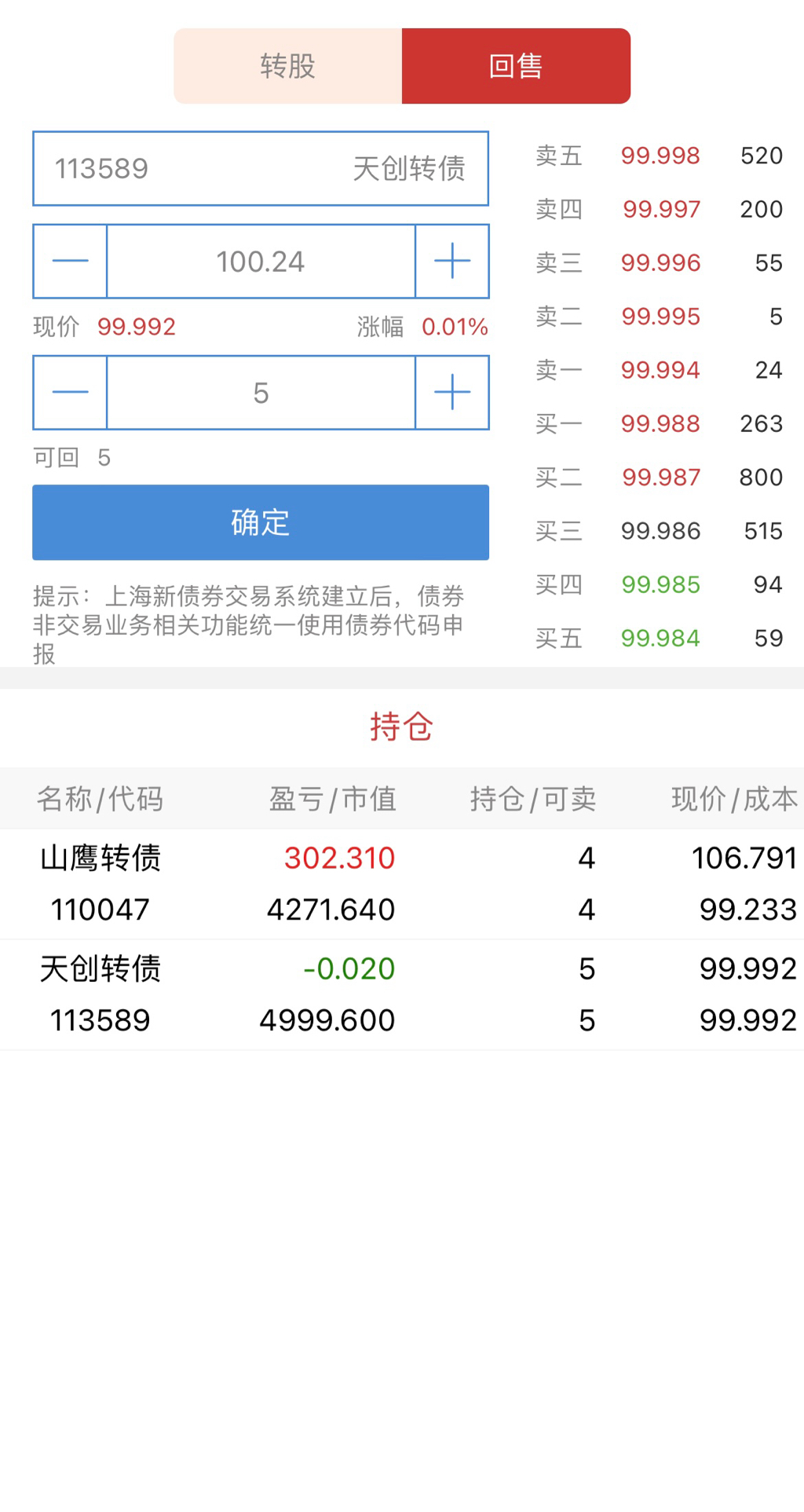Tap the code 113589 in holdings list

coord(100,1020)
